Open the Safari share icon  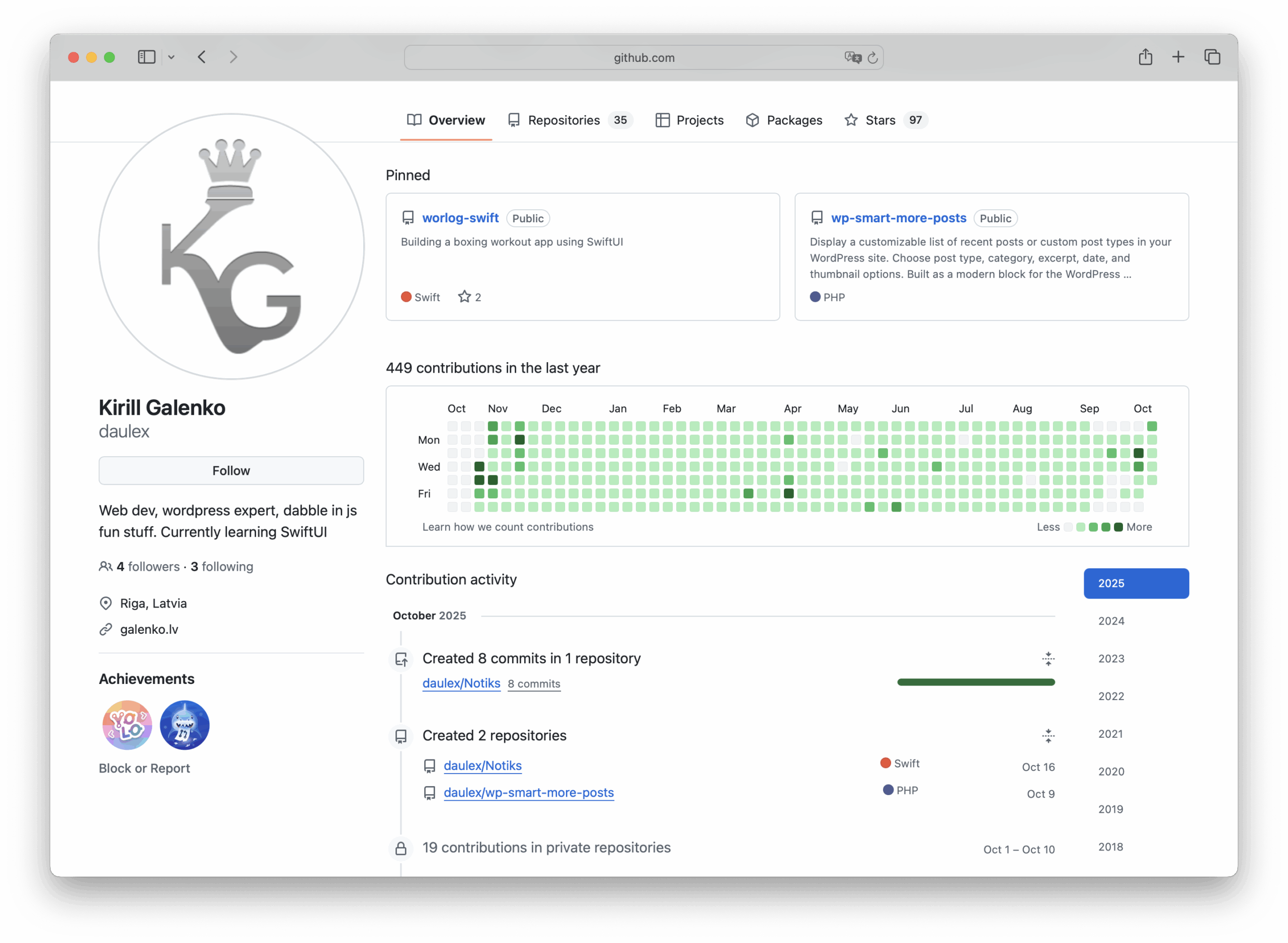pyautogui.click(x=1145, y=57)
